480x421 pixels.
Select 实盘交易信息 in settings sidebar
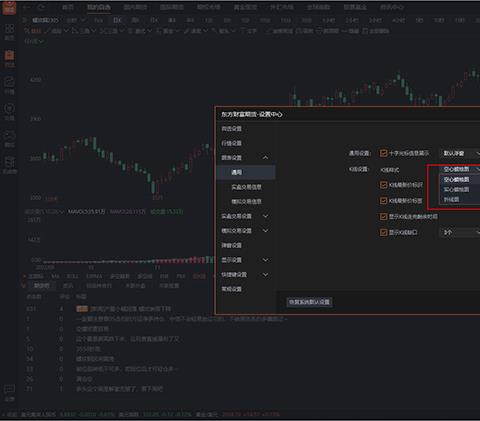tap(246, 187)
